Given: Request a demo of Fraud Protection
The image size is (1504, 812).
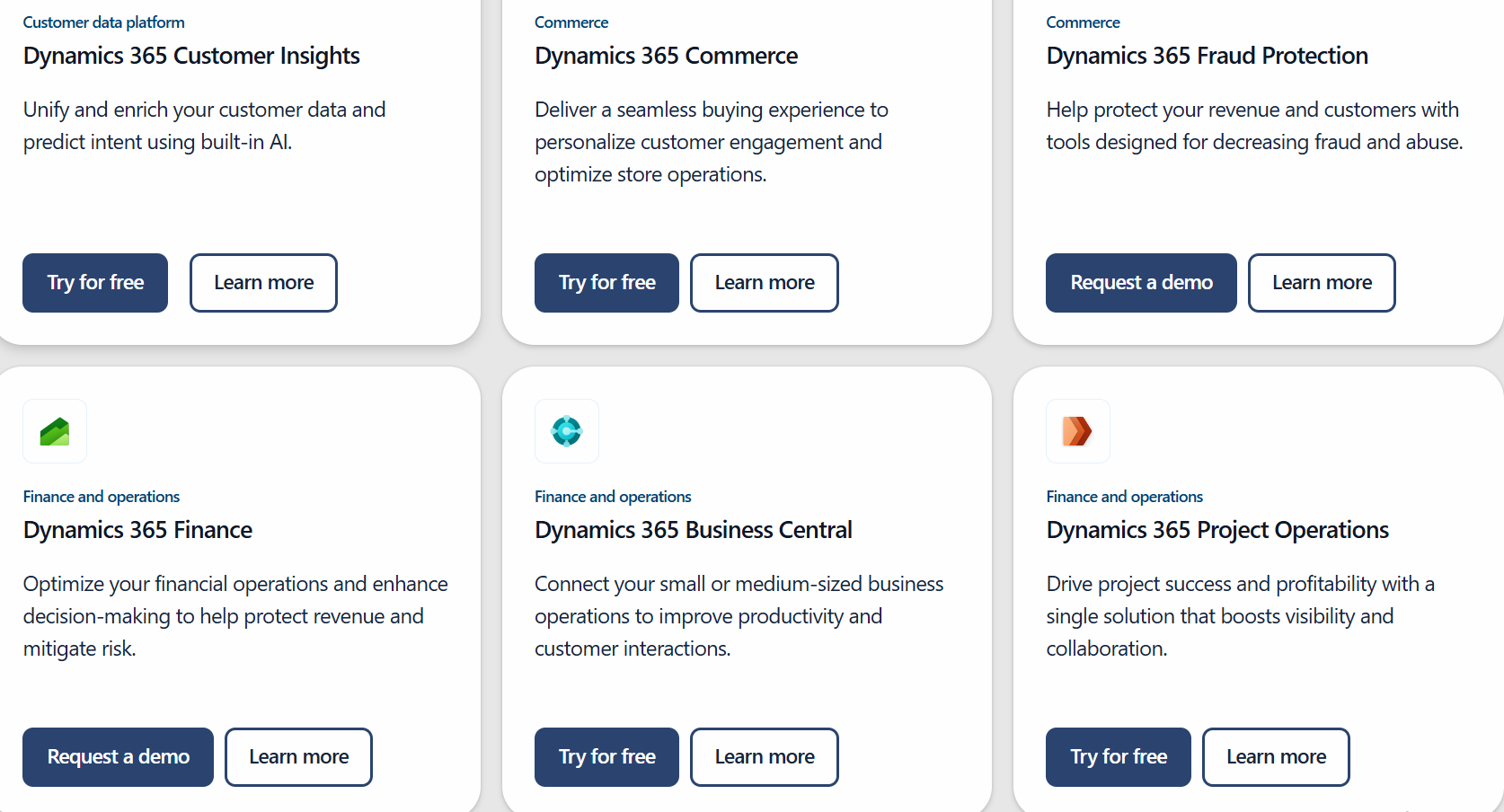Looking at the screenshot, I should click(x=1141, y=283).
